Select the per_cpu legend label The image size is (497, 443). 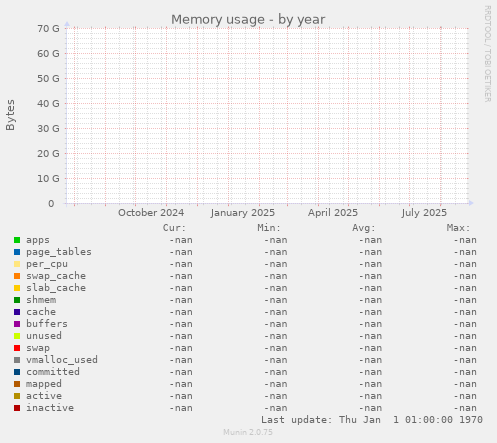47,264
